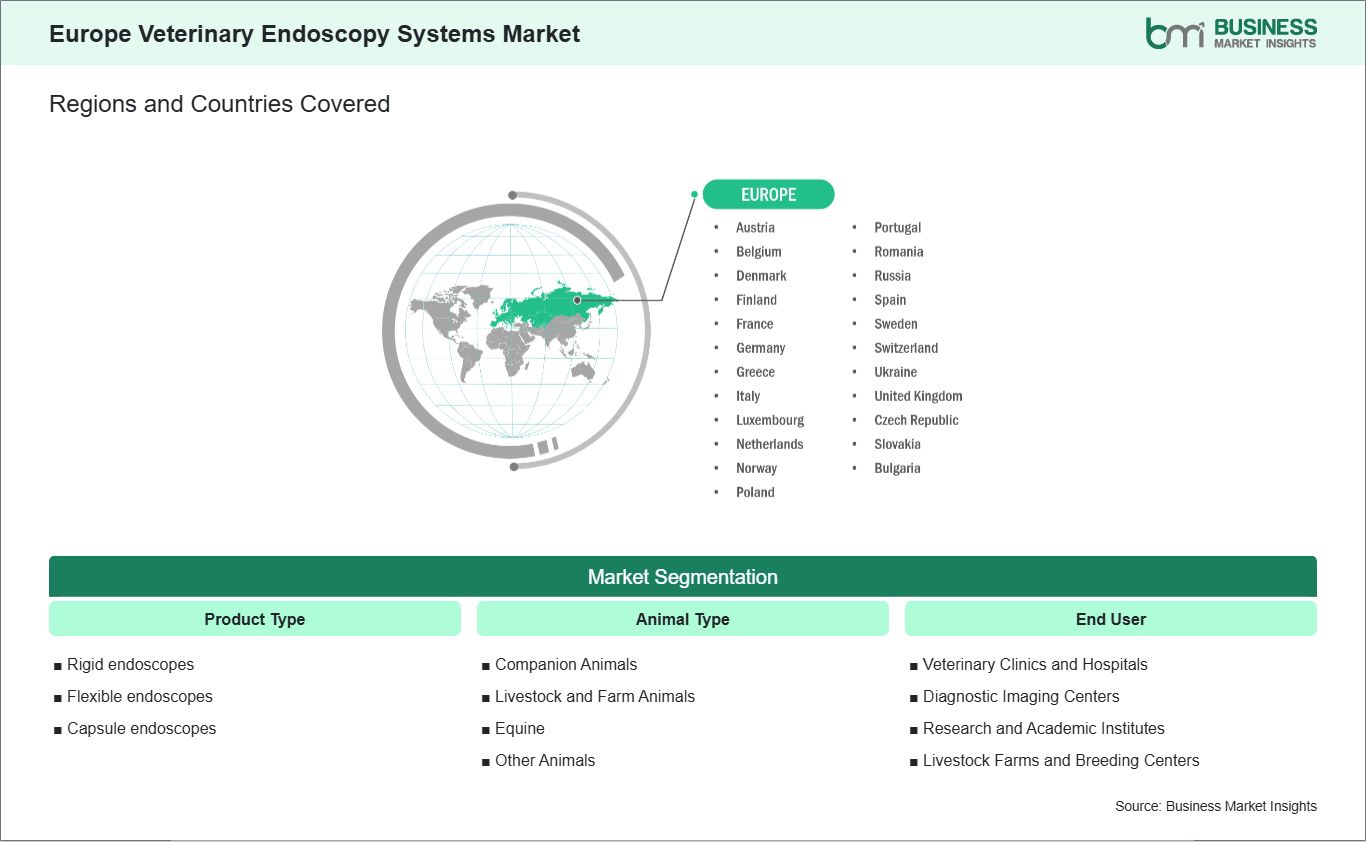This screenshot has width=1366, height=842.
Task: Click 'Diagnostic Imaging Centers' entry
Action: (1021, 696)
